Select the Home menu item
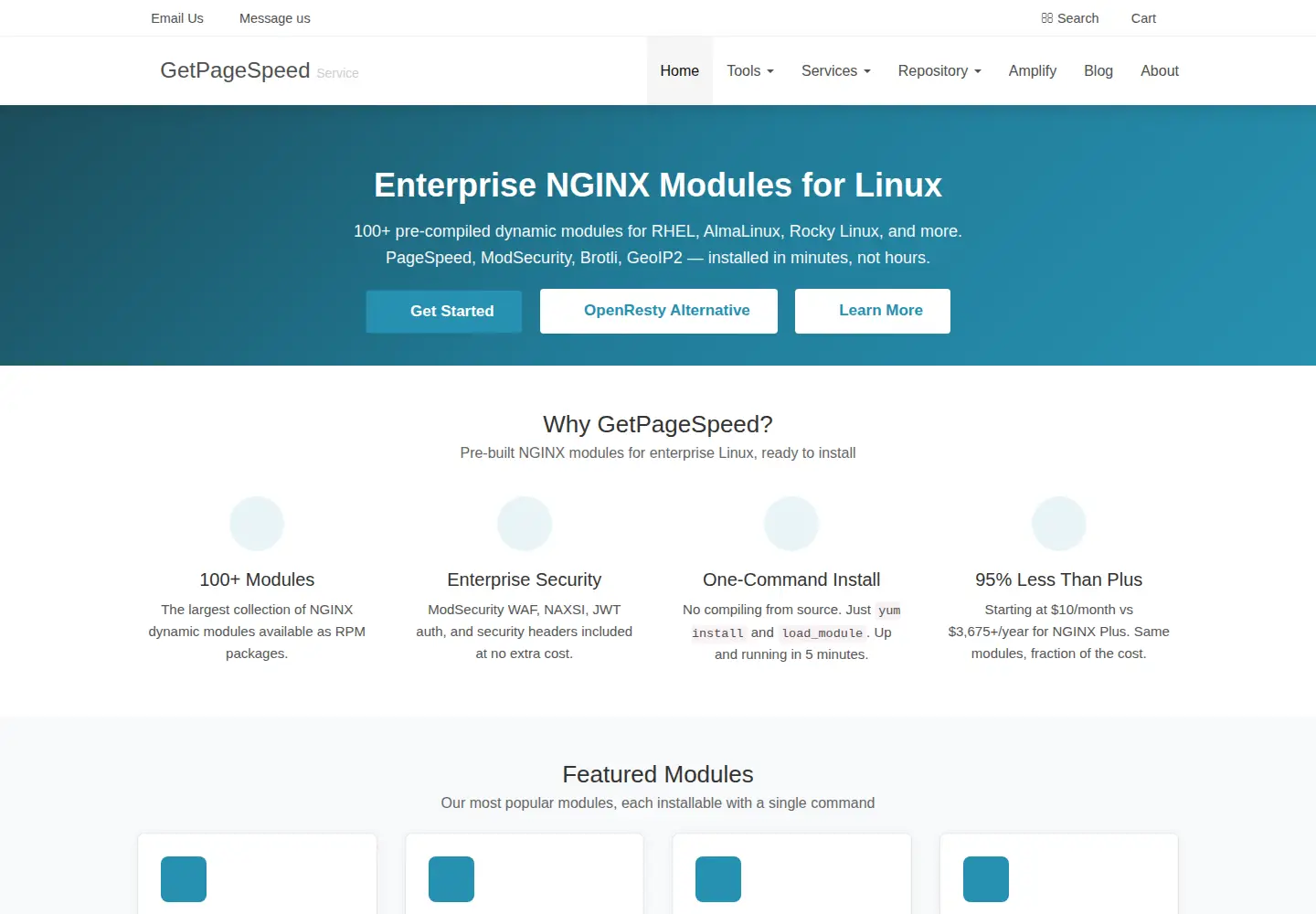1316x914 pixels. [x=680, y=70]
